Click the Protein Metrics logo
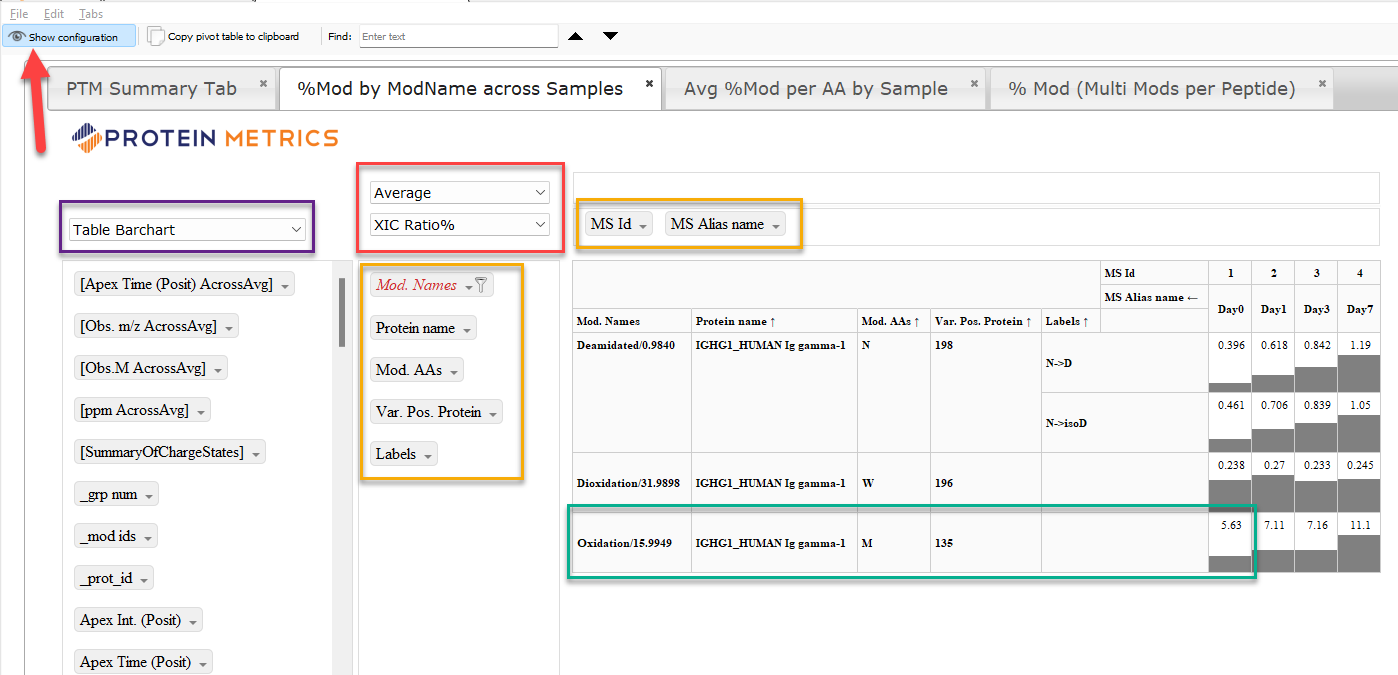Screen dimensions: 1398x675 203,136
